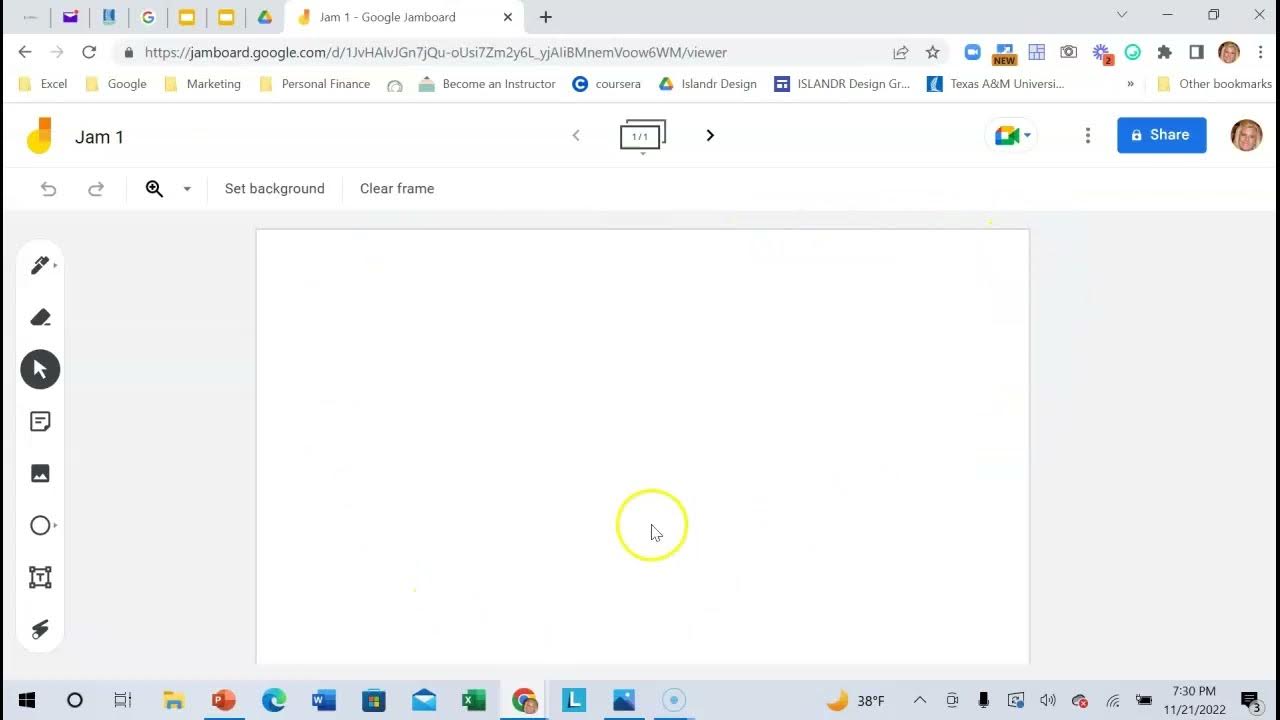Image resolution: width=1280 pixels, height=720 pixels.
Task: Bookmark this page with star icon
Action: pos(932,52)
